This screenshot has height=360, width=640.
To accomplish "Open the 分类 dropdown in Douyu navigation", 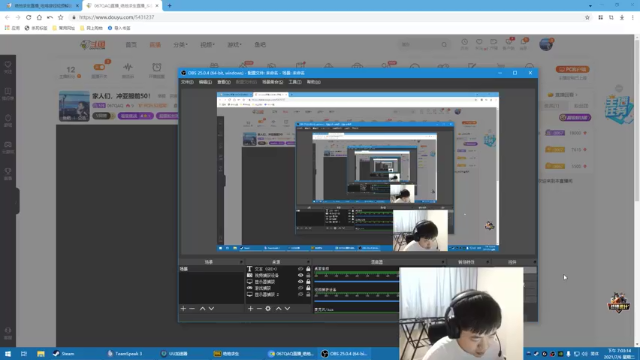I will coord(180,44).
